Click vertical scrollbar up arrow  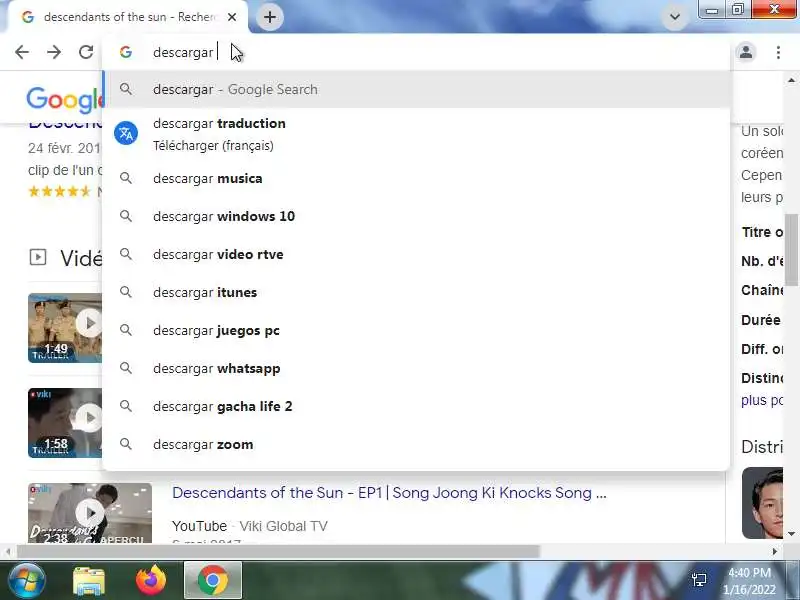coord(791,80)
